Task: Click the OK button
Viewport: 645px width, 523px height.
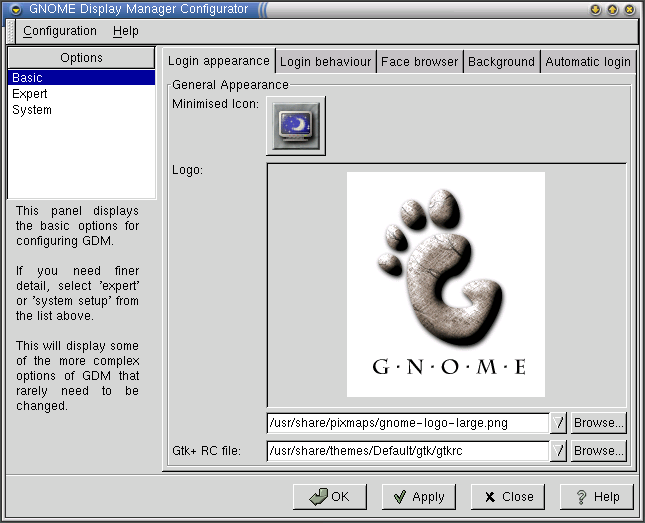Action: pyautogui.click(x=330, y=497)
